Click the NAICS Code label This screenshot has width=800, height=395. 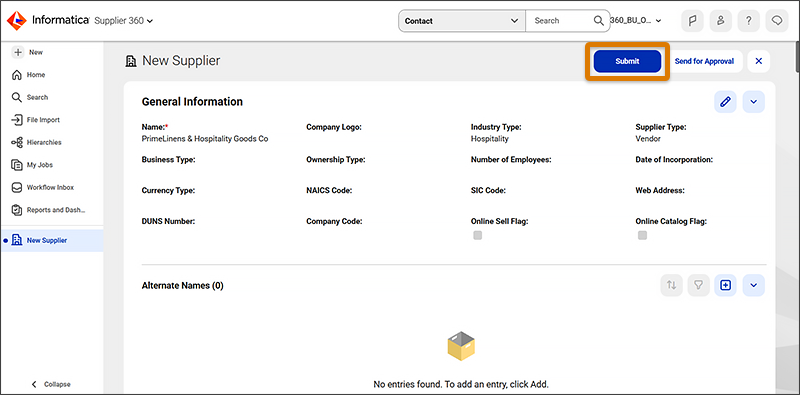point(329,191)
